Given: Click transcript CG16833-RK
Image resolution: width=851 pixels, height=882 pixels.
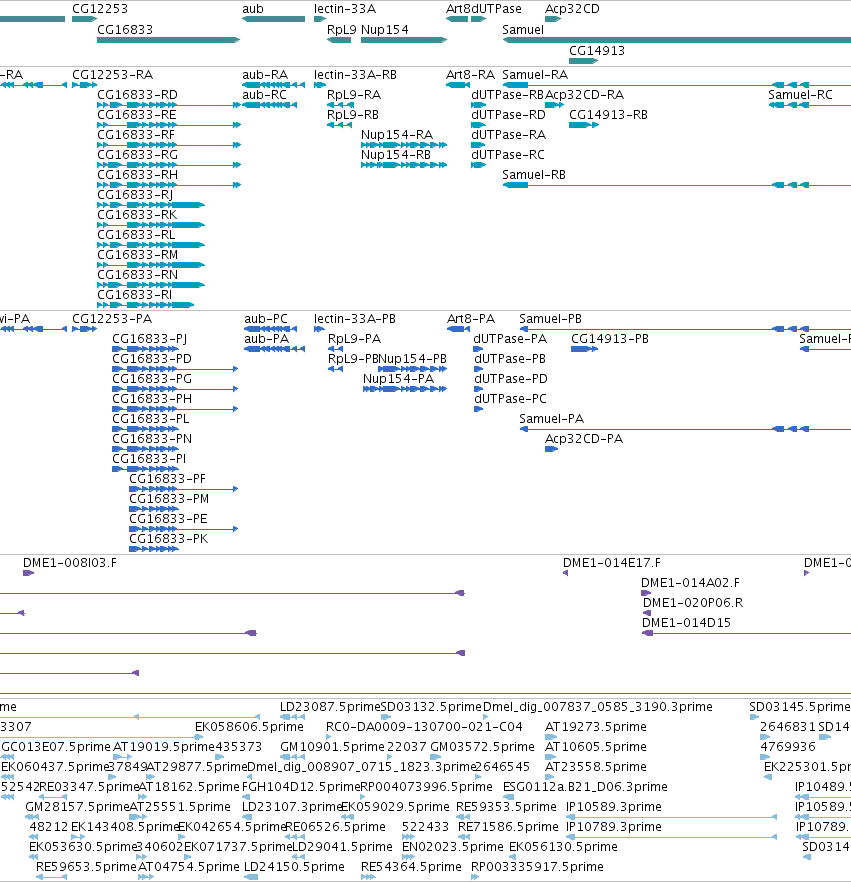Looking at the screenshot, I should coord(137,215).
